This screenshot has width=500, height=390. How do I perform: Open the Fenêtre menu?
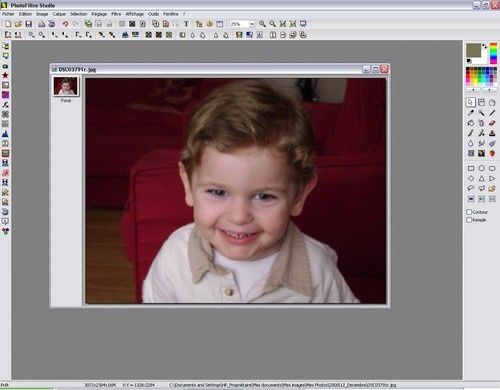pos(171,14)
